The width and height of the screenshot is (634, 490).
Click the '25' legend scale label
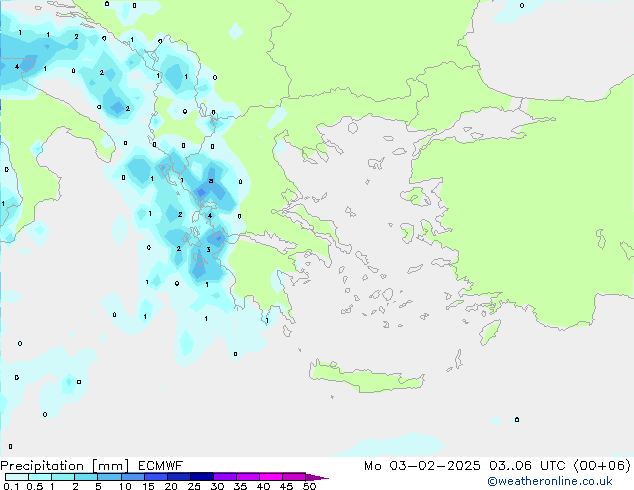point(194,486)
